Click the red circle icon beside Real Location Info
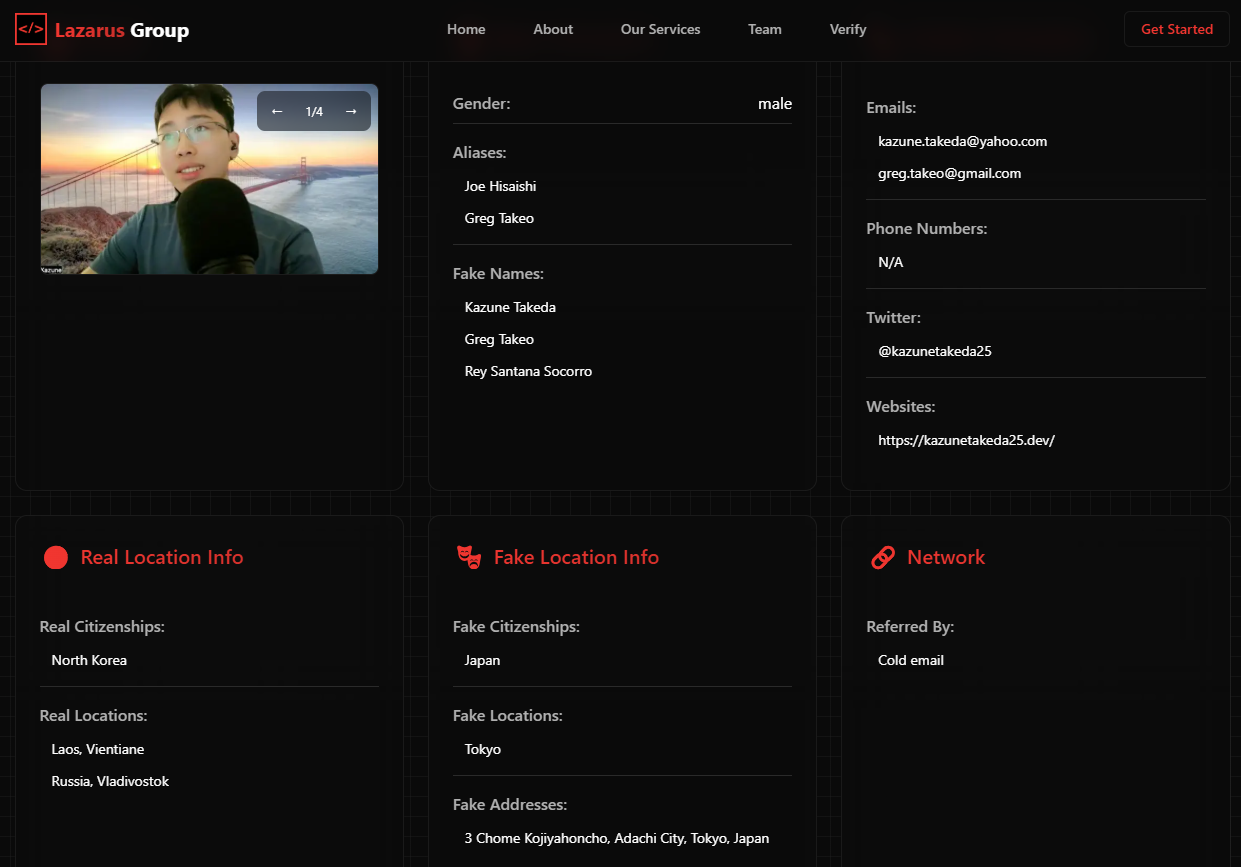 pos(56,558)
